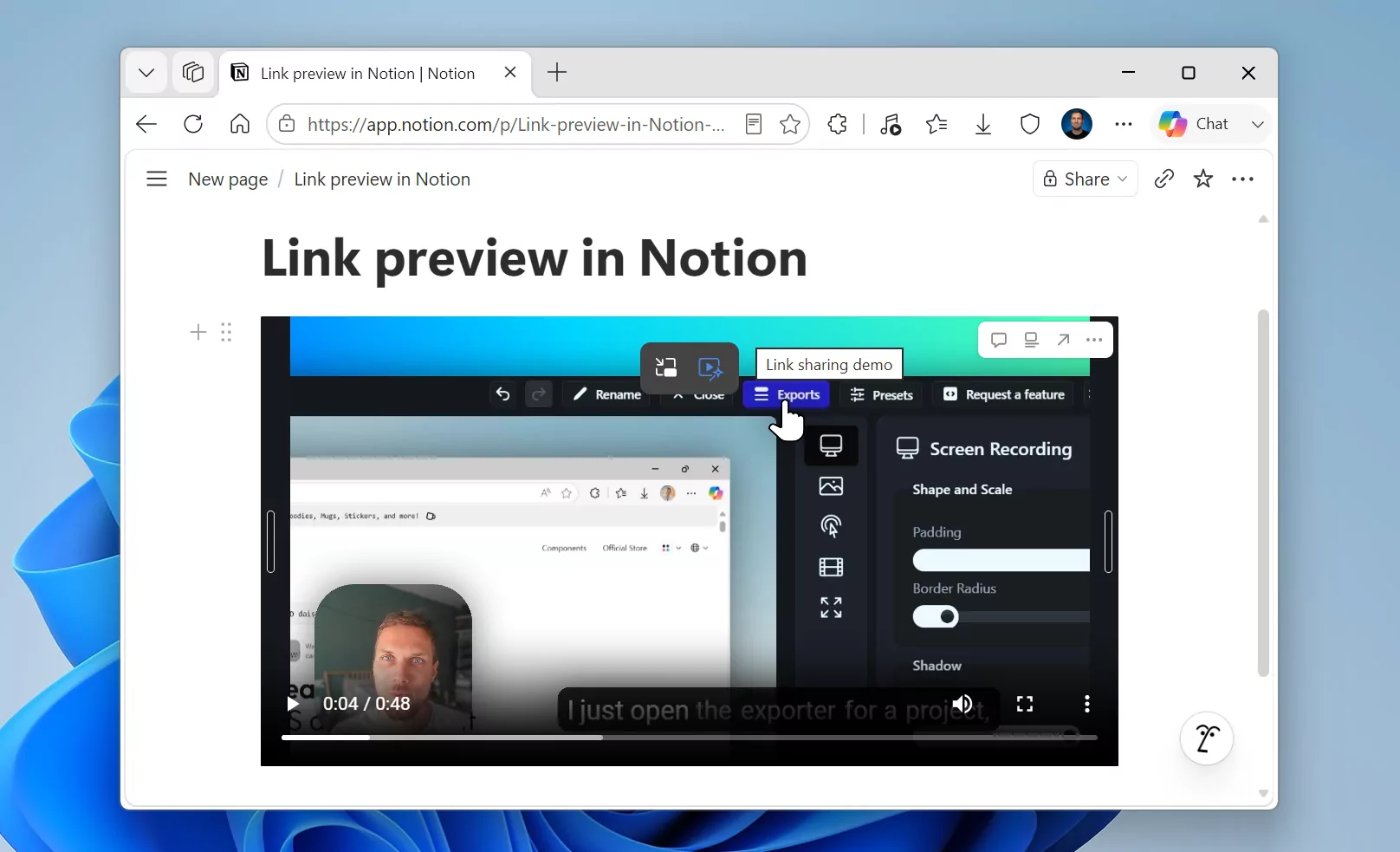
Task: Favorite this Notion page with star
Action: [1203, 179]
